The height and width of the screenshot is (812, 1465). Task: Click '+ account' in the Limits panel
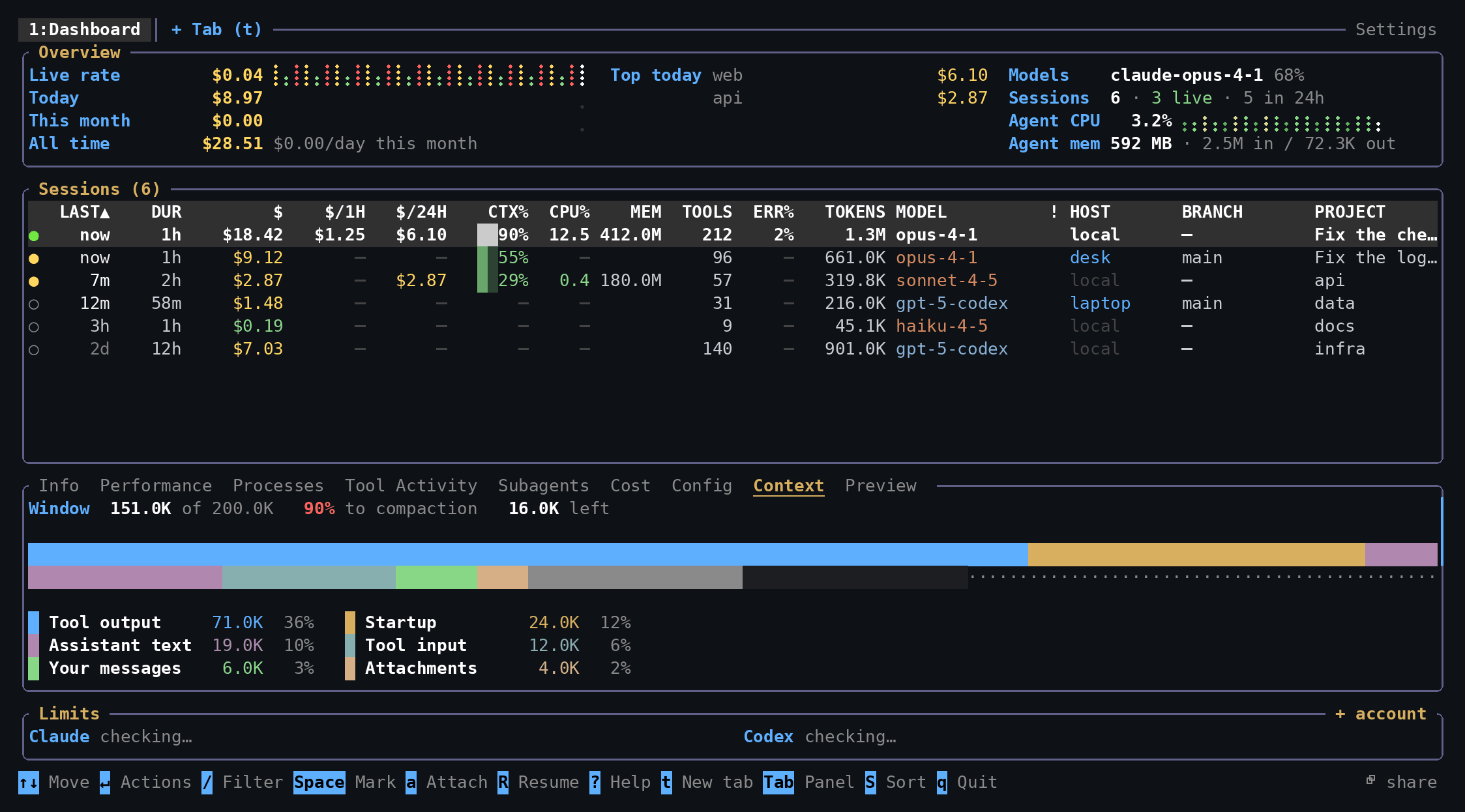1380,714
